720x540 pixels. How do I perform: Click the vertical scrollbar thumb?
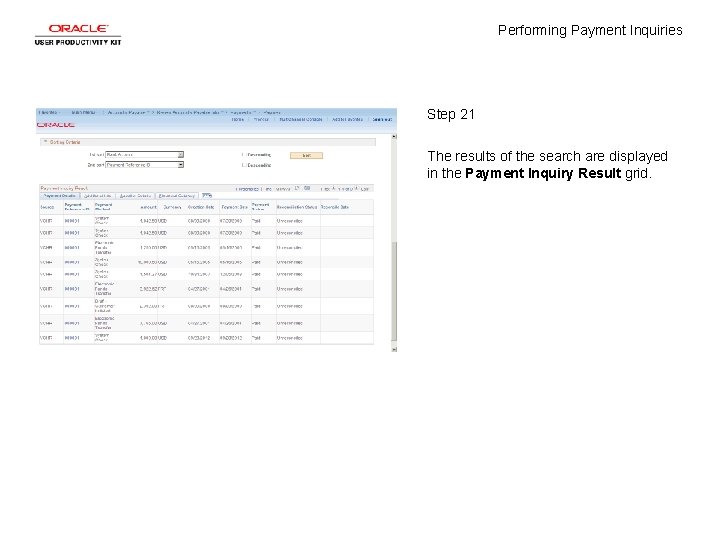point(394,292)
